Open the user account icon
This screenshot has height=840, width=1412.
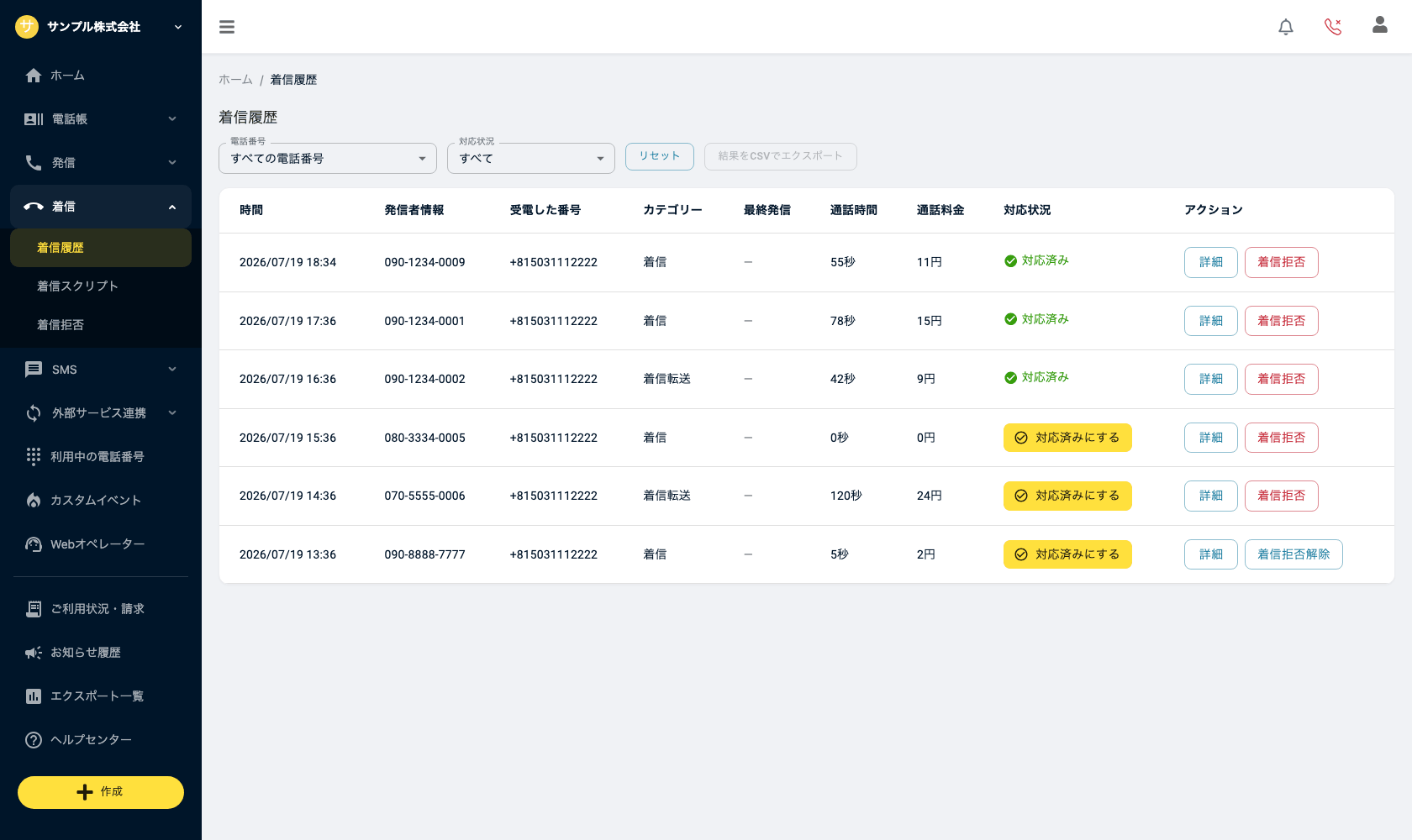point(1380,25)
